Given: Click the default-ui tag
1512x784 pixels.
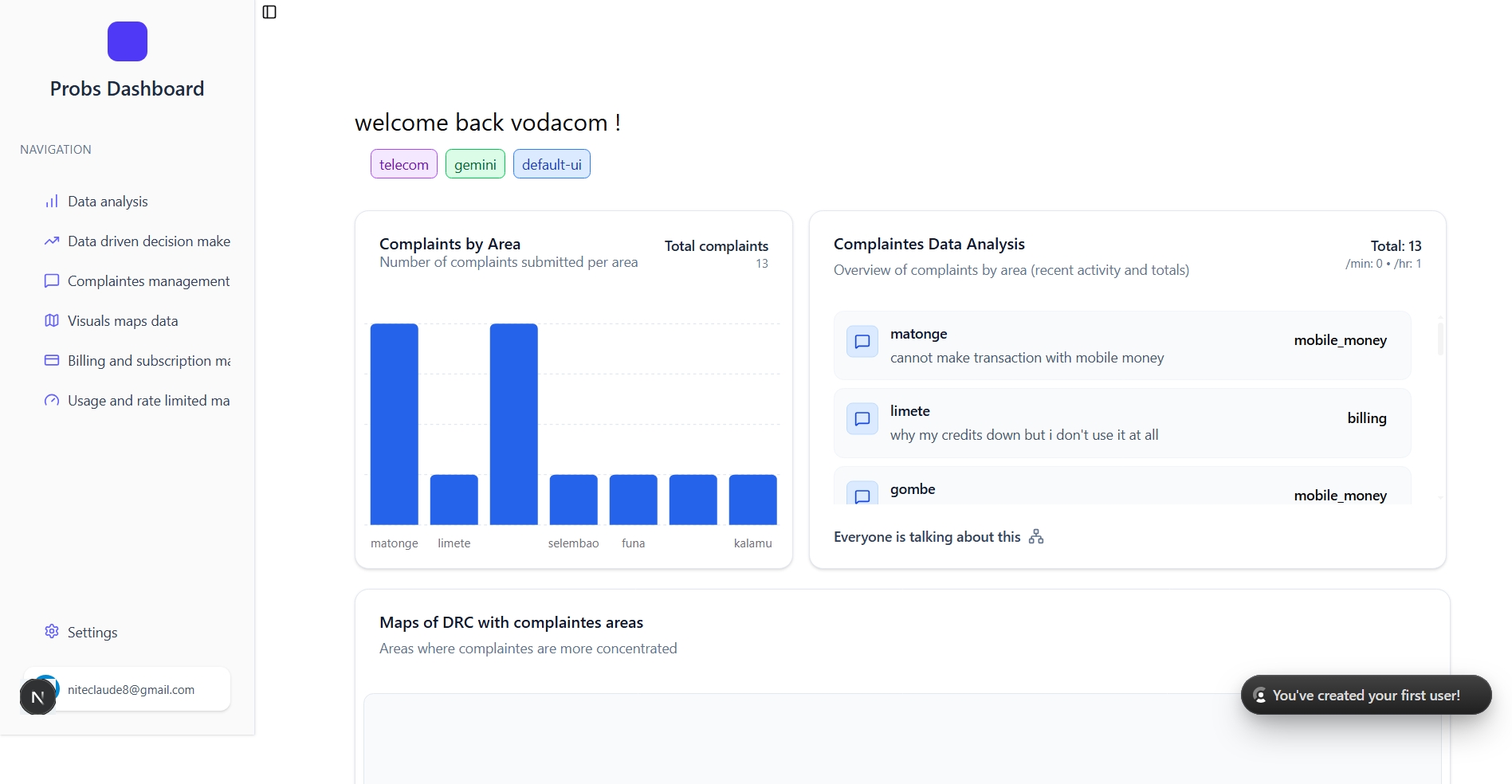Looking at the screenshot, I should 552,164.
